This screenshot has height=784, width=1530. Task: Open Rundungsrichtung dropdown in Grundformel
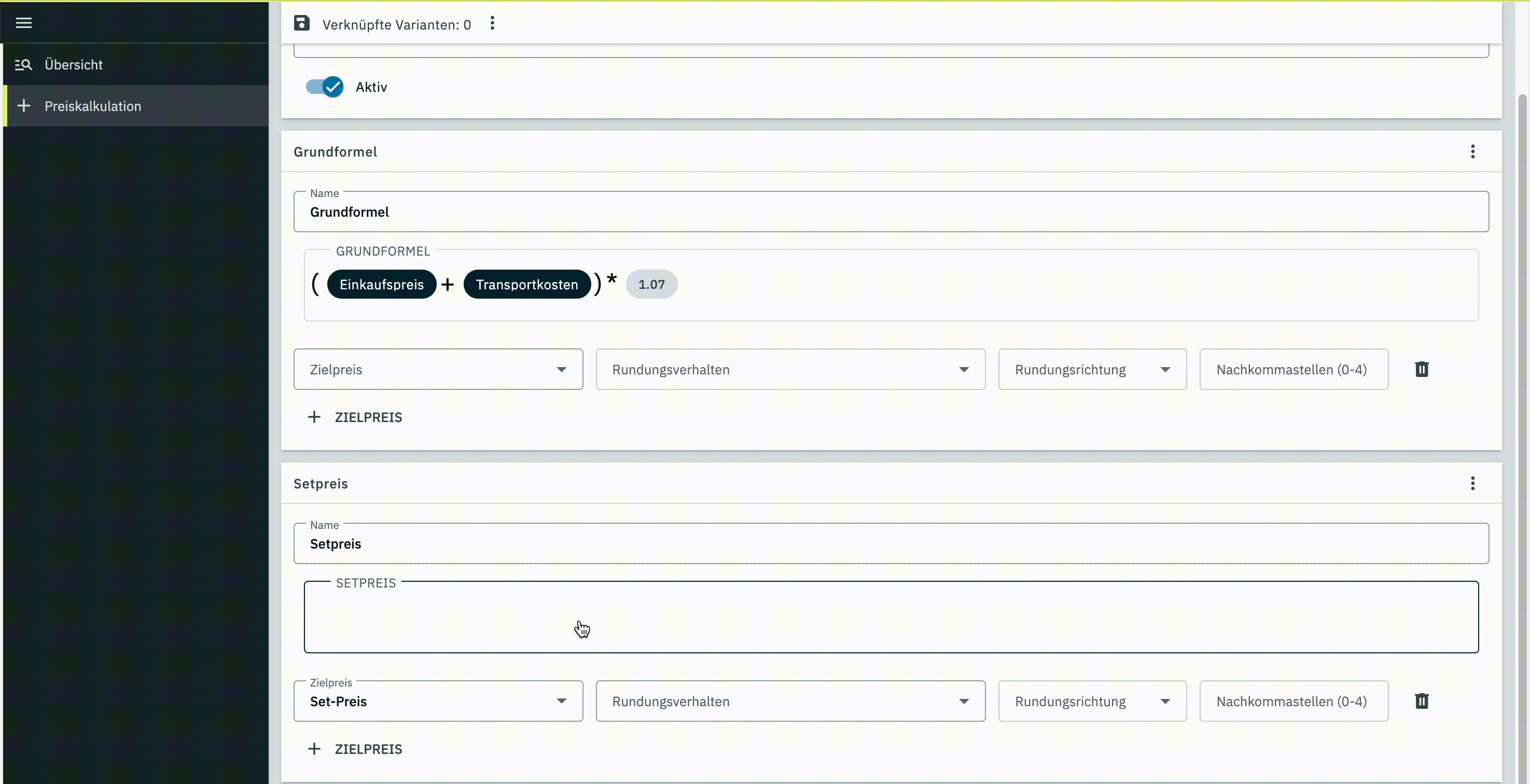click(1092, 369)
